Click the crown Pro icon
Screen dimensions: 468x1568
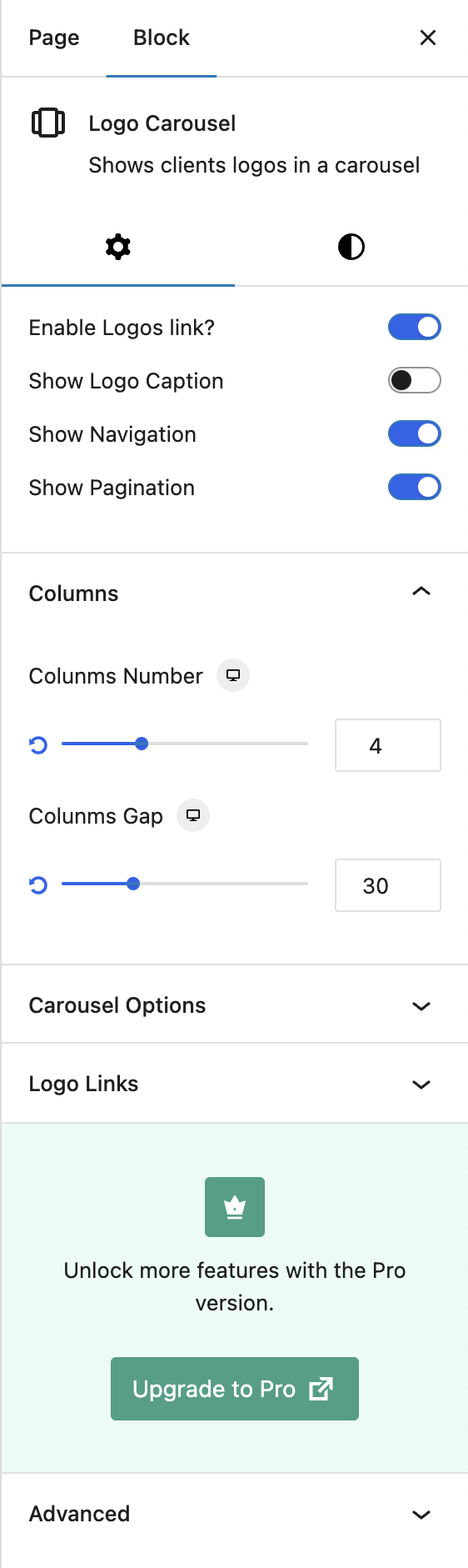point(235,1207)
